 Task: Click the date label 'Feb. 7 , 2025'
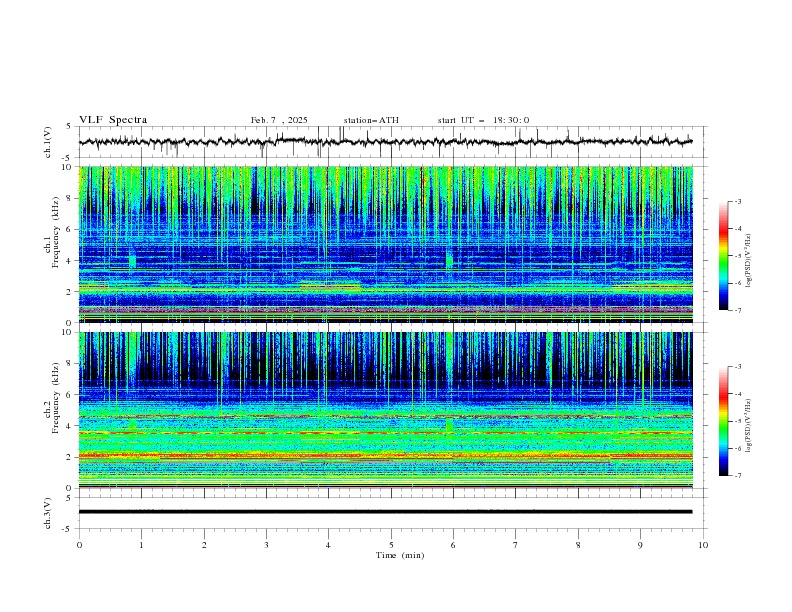279,120
